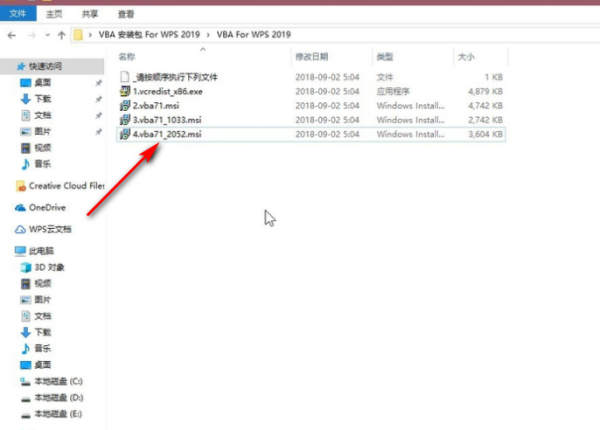Open 3D 对象 under 此电脑
600x430 pixels.
(49, 267)
